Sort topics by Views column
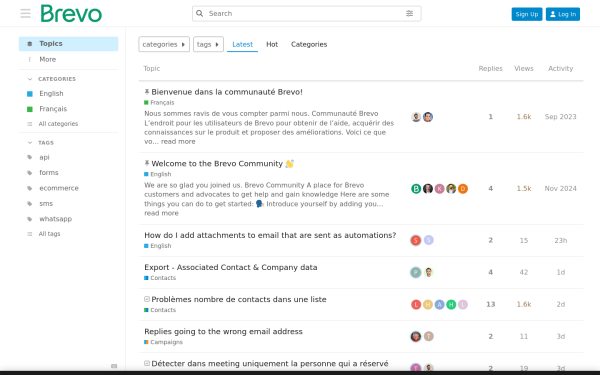Screen dimensions: 600x375 pyautogui.click(x=523, y=68)
